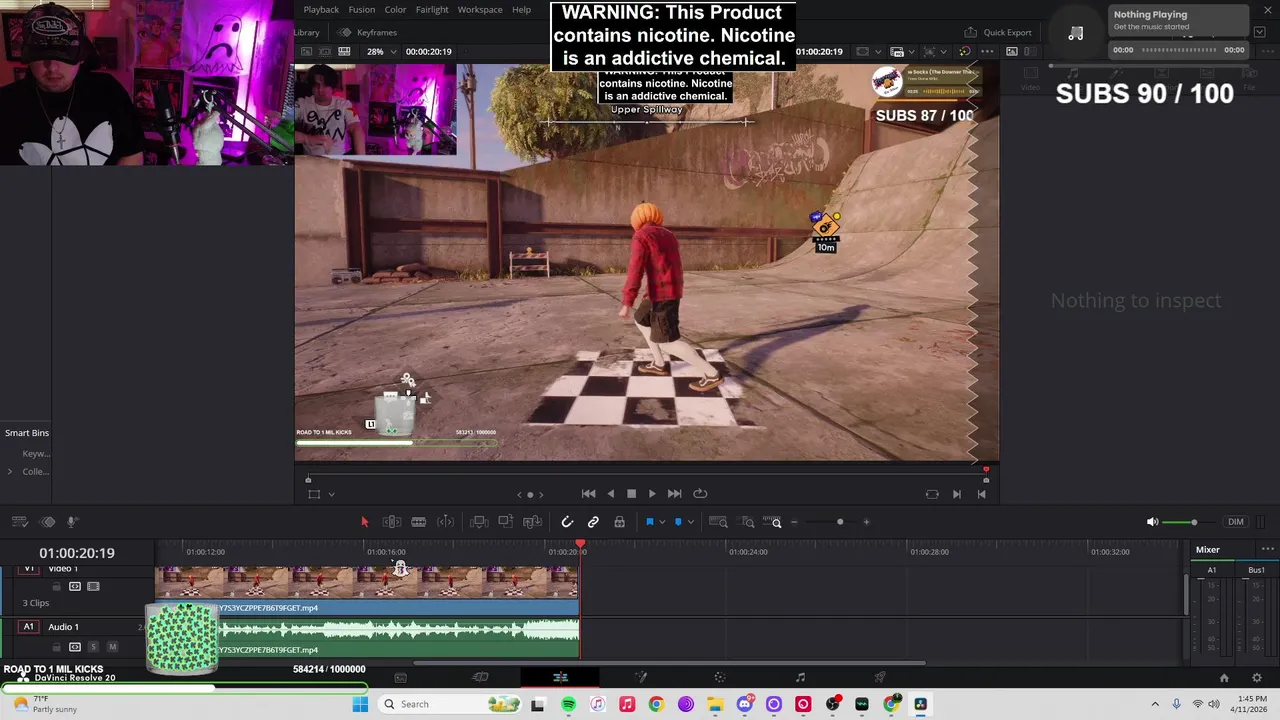This screenshot has height=720, width=1280.
Task: Open the Media page icon
Action: [x=400, y=677]
